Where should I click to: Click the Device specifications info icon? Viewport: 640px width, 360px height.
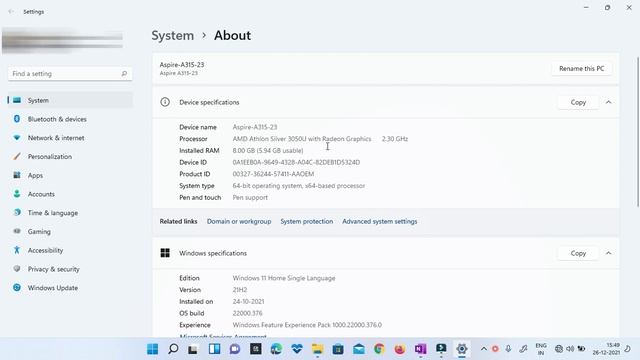[x=165, y=102]
